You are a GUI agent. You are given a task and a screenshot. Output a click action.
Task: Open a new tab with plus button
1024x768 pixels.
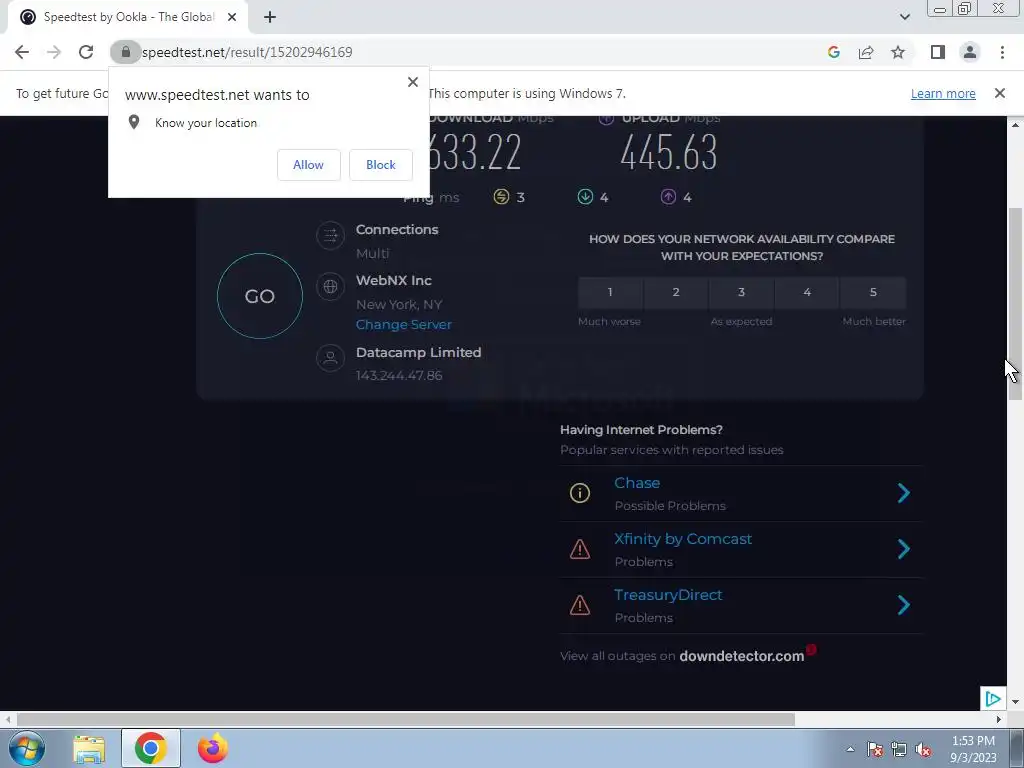270,17
